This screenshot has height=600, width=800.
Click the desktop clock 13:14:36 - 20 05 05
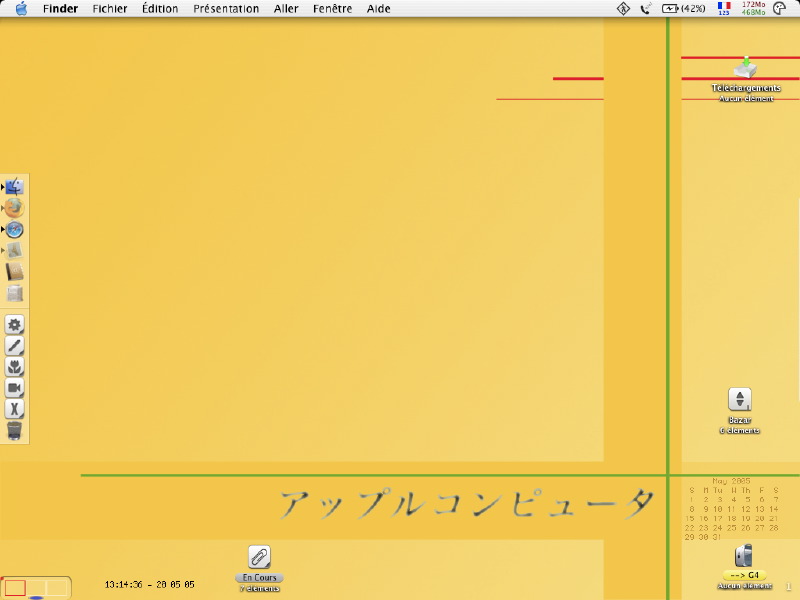coord(149,585)
